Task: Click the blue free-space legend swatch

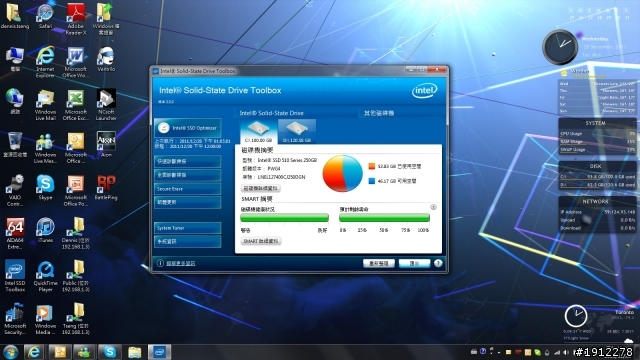Action: tap(371, 181)
